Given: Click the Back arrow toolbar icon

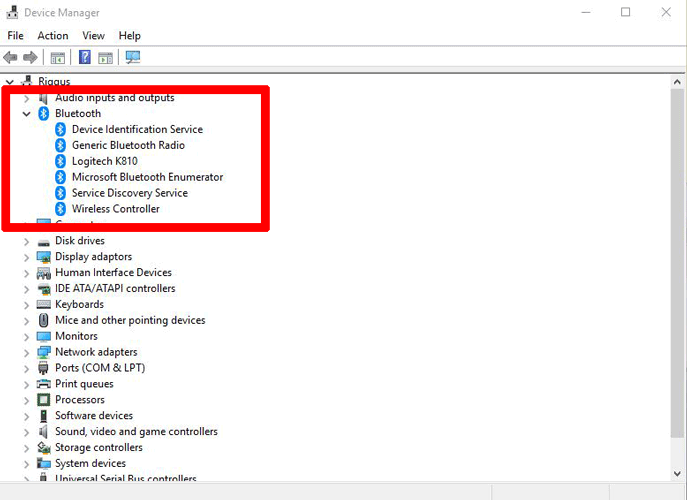Looking at the screenshot, I should [x=10, y=57].
